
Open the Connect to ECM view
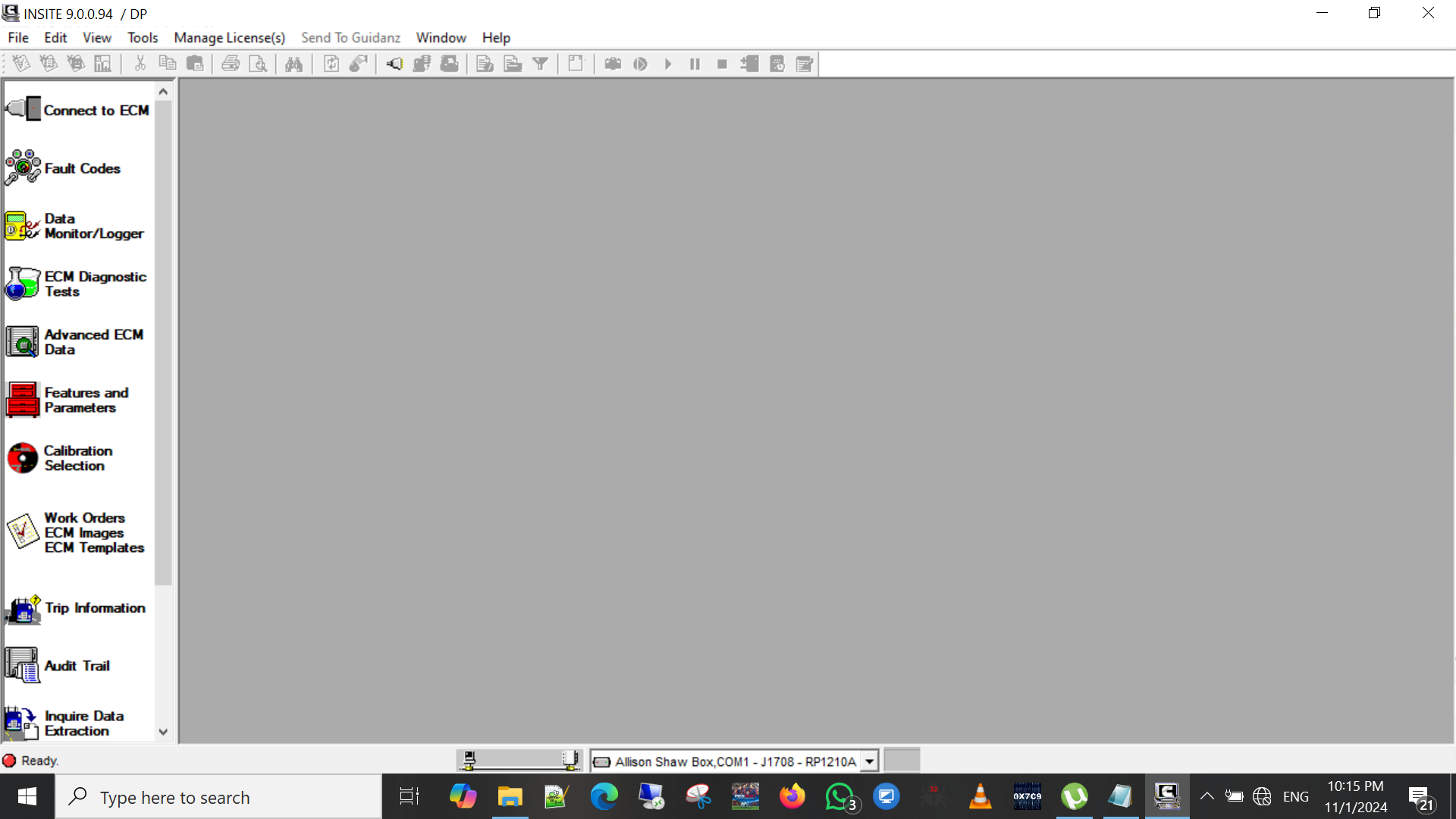tap(77, 110)
